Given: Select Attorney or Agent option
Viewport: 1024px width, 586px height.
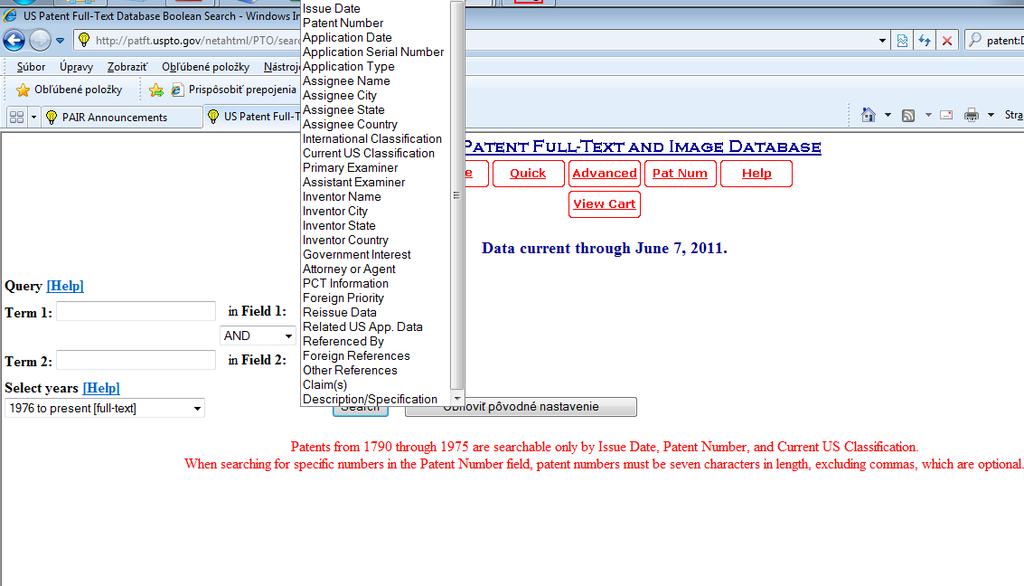Looking at the screenshot, I should (349, 269).
